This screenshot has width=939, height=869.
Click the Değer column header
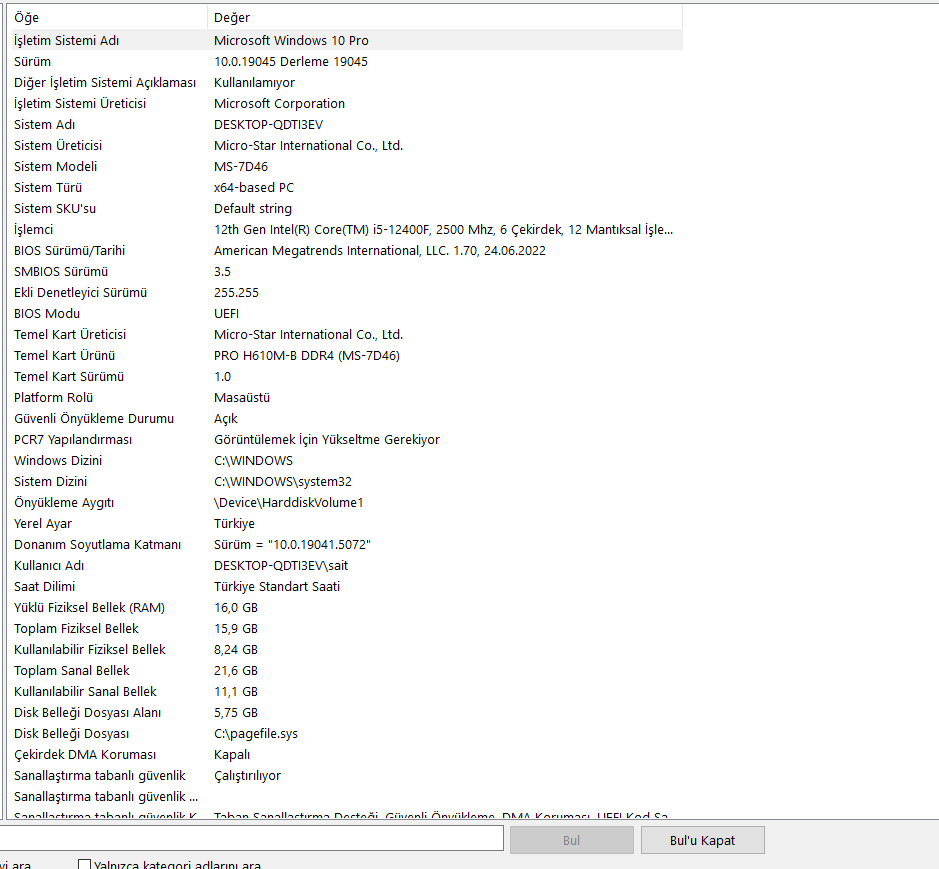pos(445,17)
